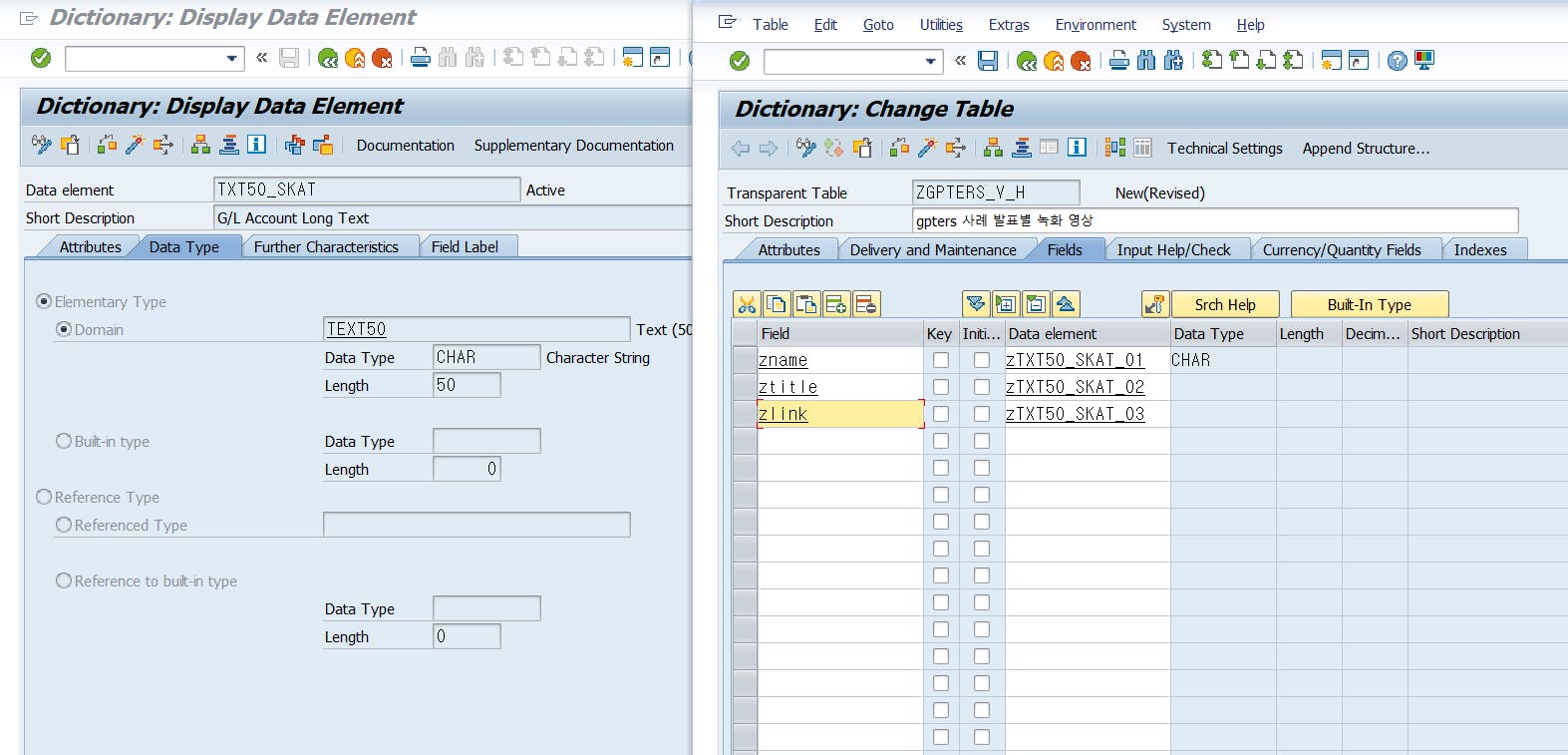
Task: Select the Reference Type radio button
Action: pyautogui.click(x=44, y=497)
